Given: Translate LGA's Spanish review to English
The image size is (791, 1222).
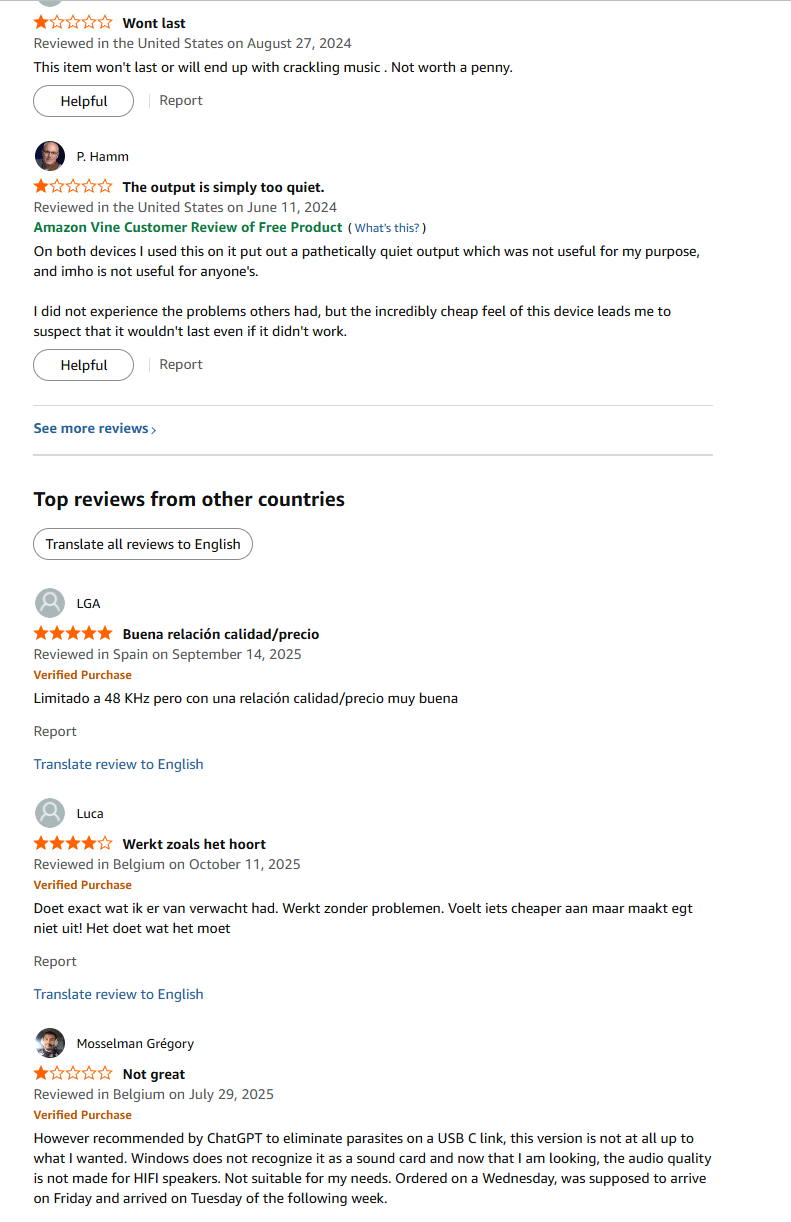Looking at the screenshot, I should pos(118,764).
